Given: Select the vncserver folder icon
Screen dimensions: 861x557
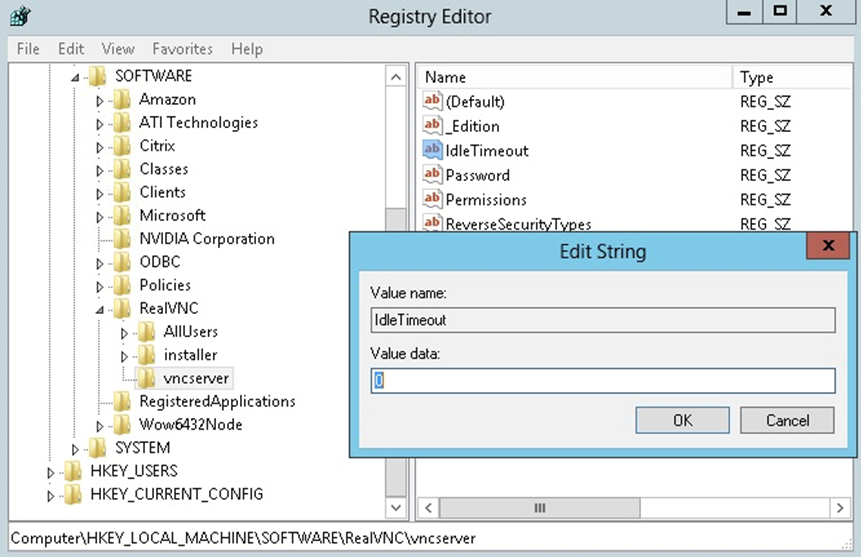Looking at the screenshot, I should pos(146,378).
